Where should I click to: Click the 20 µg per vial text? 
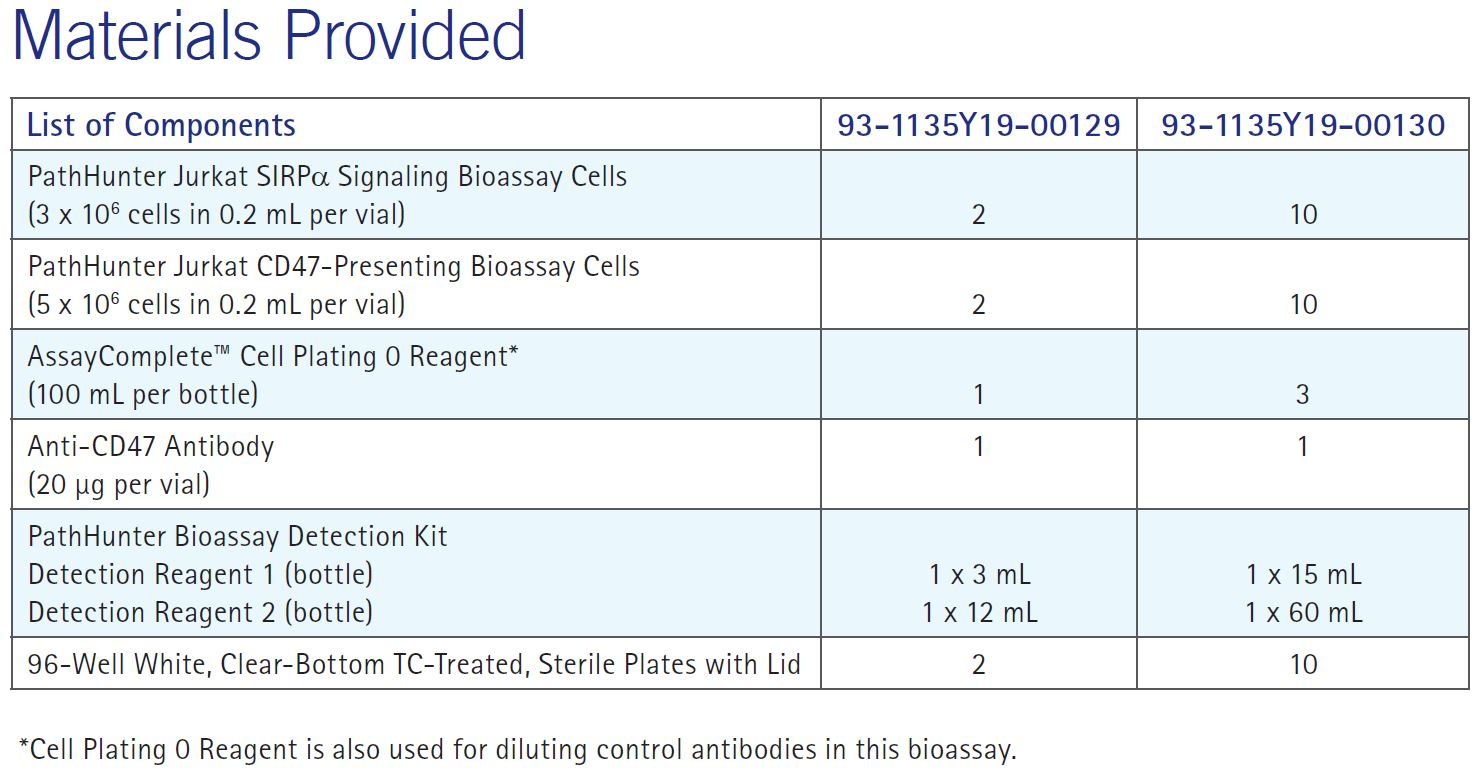coord(119,485)
